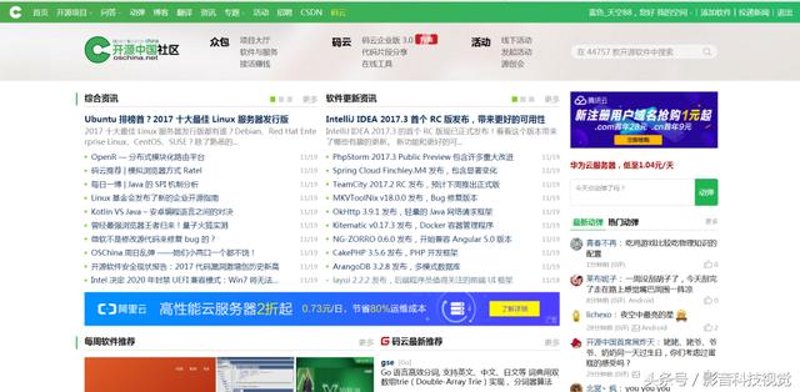Image resolution: width=800 pixels, height=392 pixels.
Task: Click the green 动弹 submit button
Action: [x=706, y=192]
